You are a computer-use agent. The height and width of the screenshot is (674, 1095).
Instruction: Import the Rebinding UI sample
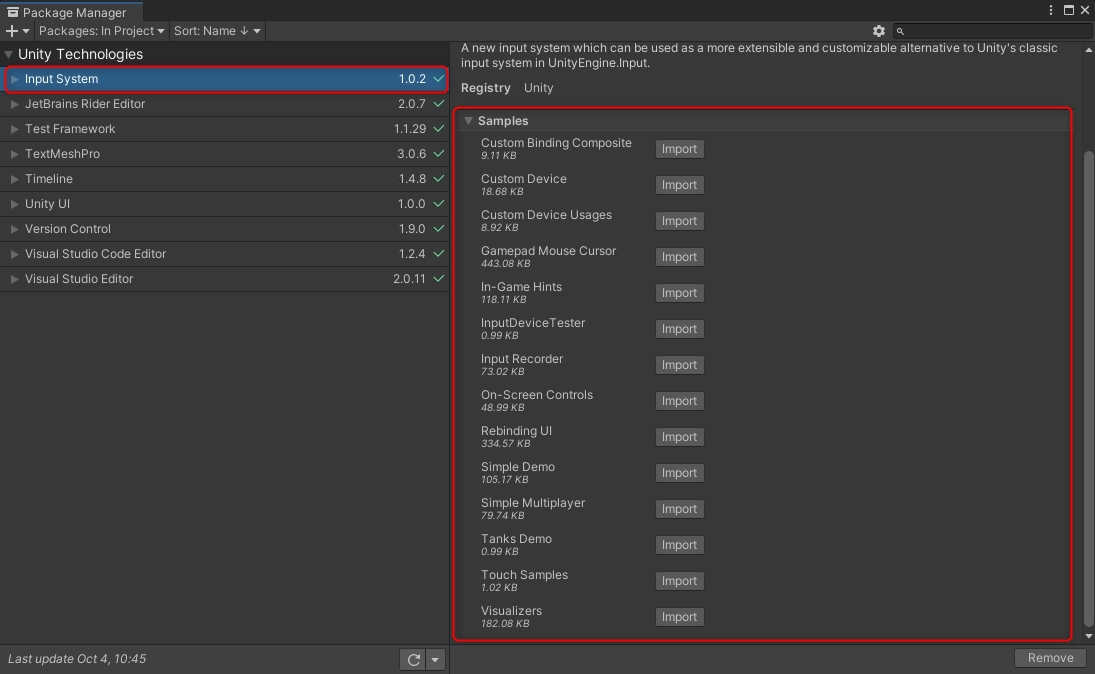(679, 437)
